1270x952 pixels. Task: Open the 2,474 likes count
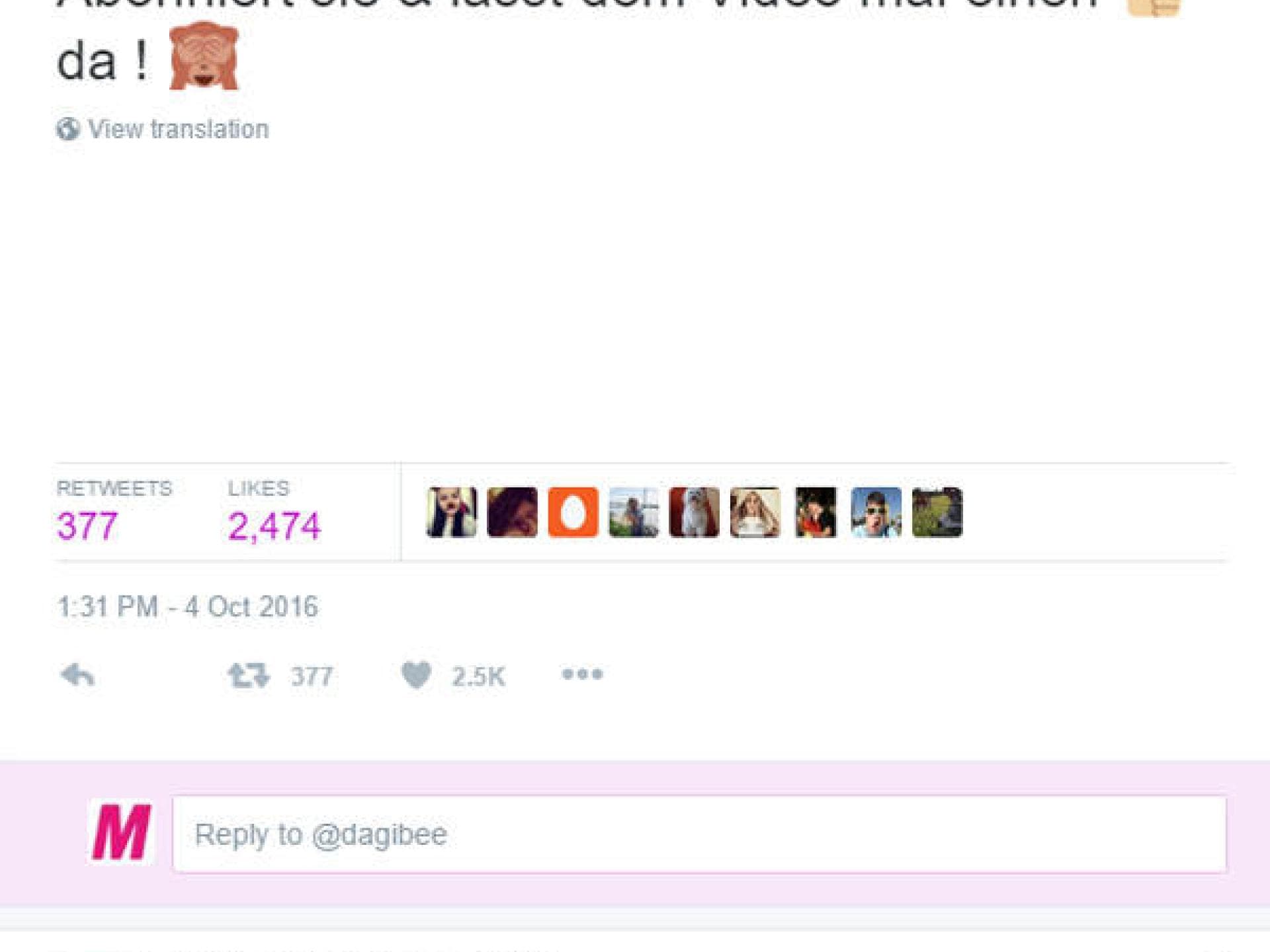275,526
